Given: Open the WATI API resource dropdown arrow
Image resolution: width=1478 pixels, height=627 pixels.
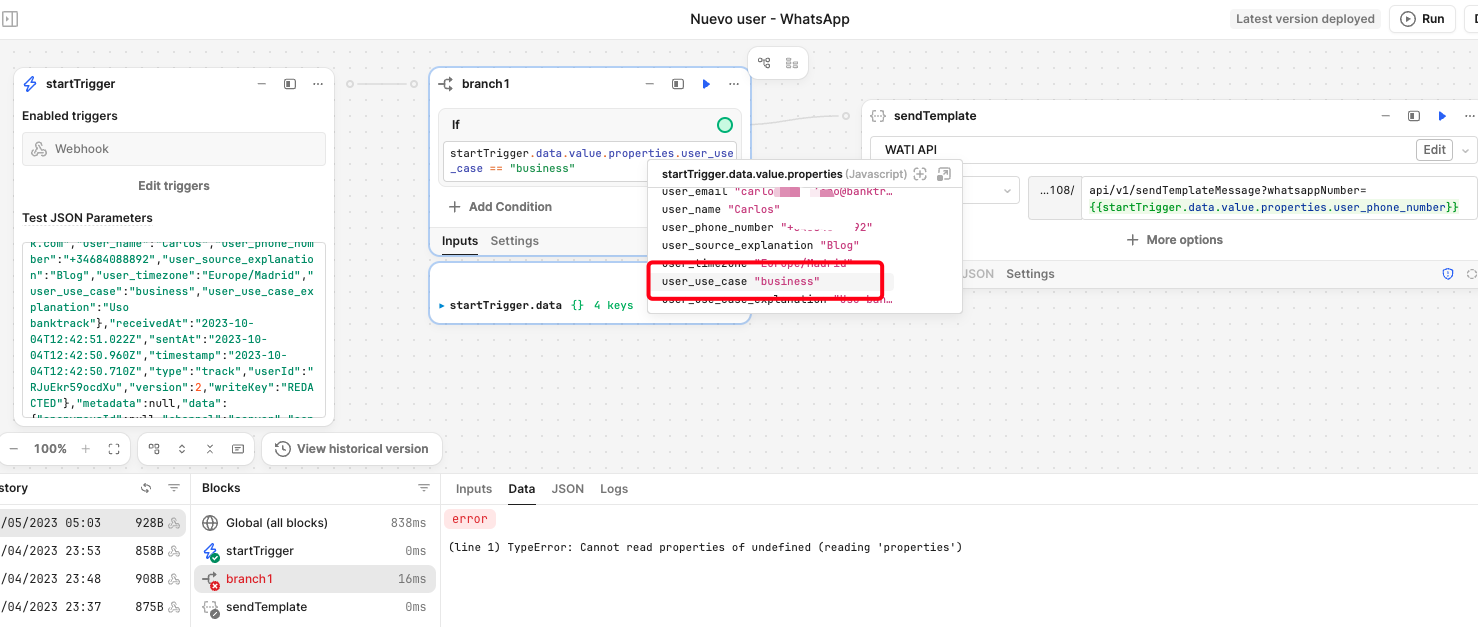Looking at the screenshot, I should coord(1466,150).
